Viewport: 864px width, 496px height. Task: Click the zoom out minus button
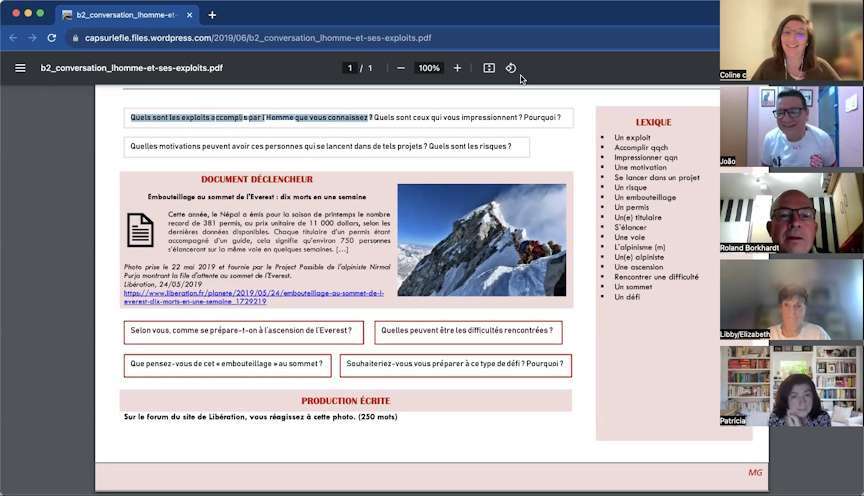pyautogui.click(x=401, y=68)
